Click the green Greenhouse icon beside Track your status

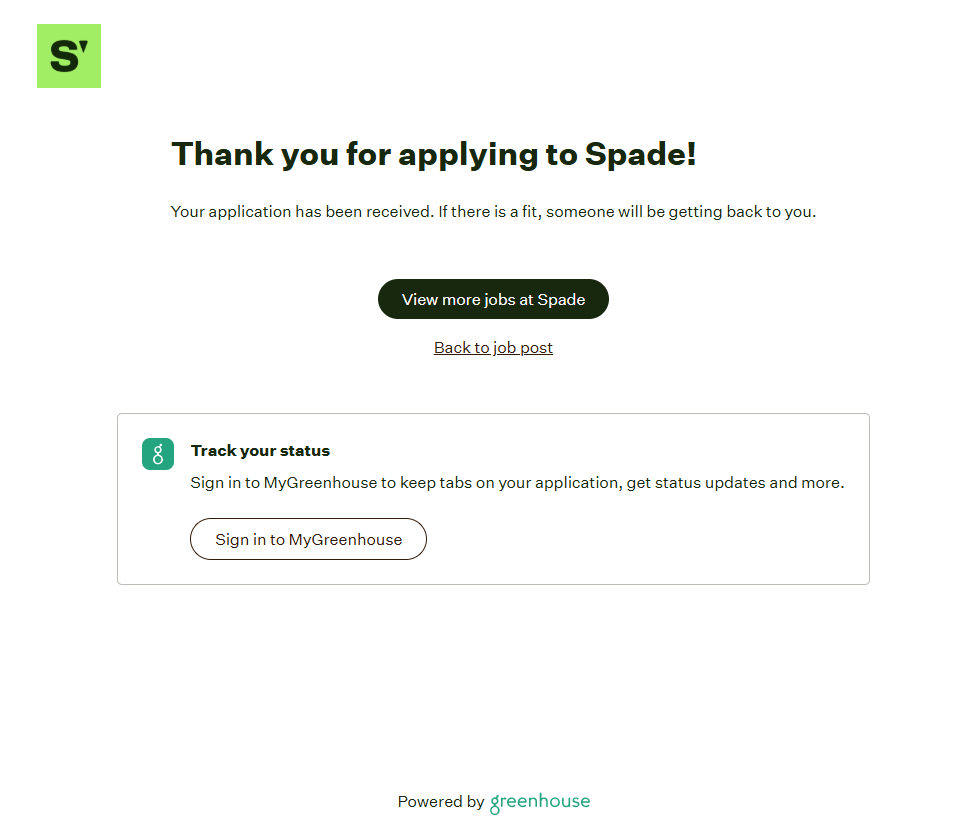[x=158, y=453]
